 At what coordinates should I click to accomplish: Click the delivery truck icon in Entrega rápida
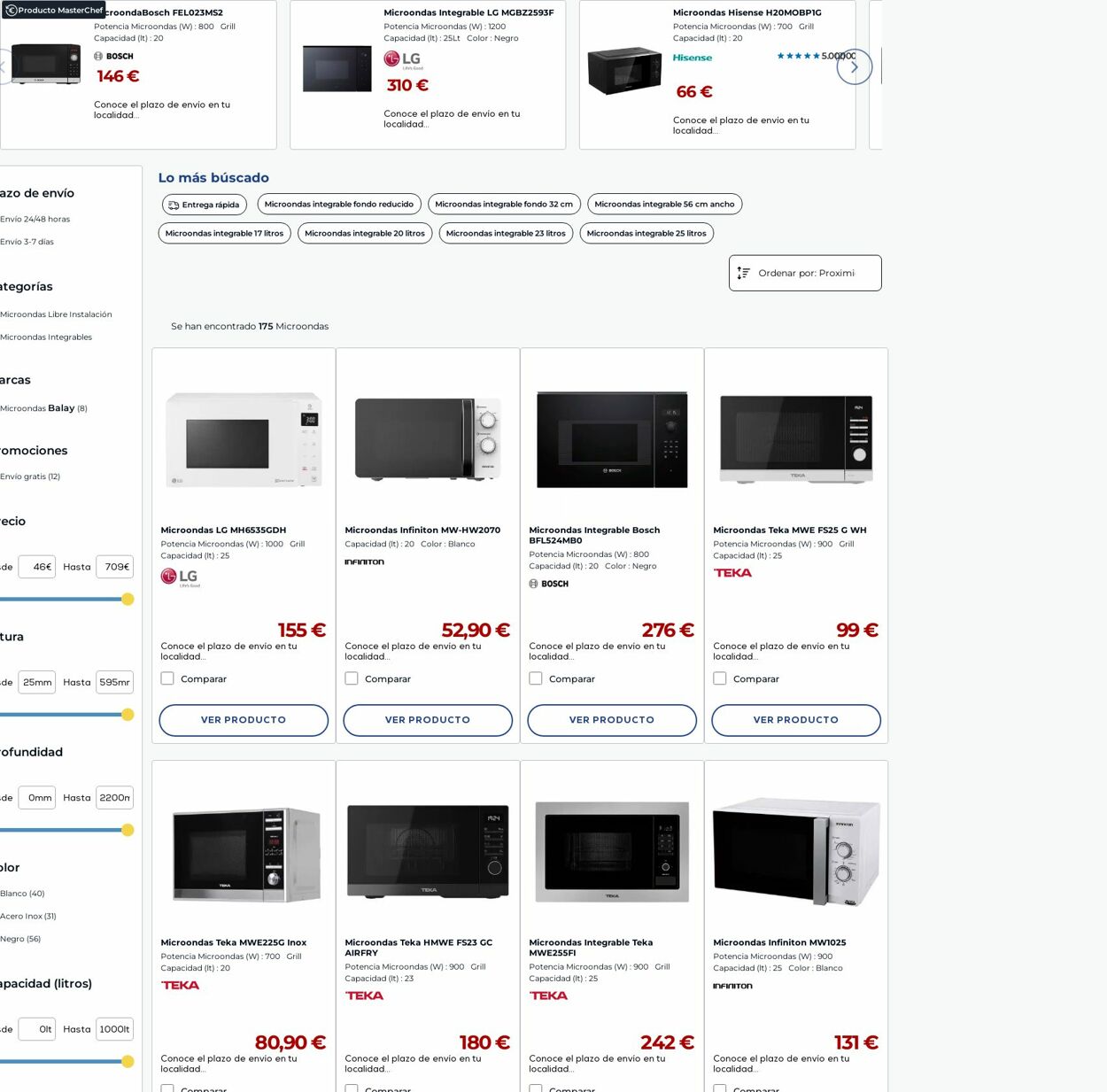point(174,205)
